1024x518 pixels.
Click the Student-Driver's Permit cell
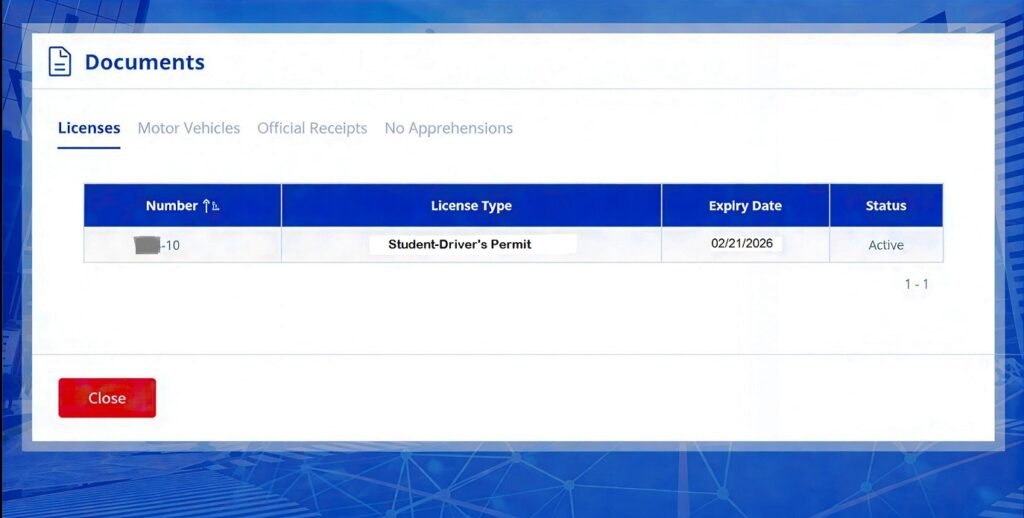point(460,244)
